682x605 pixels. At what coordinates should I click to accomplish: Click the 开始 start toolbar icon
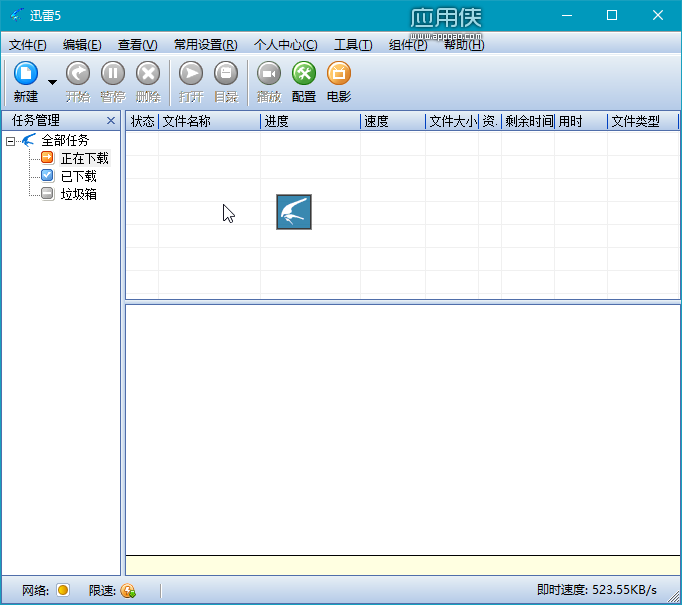click(78, 73)
